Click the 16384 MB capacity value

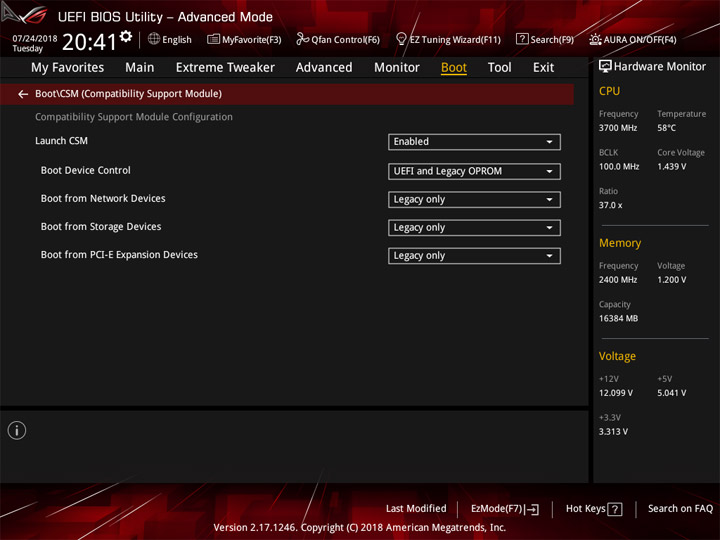point(618,319)
